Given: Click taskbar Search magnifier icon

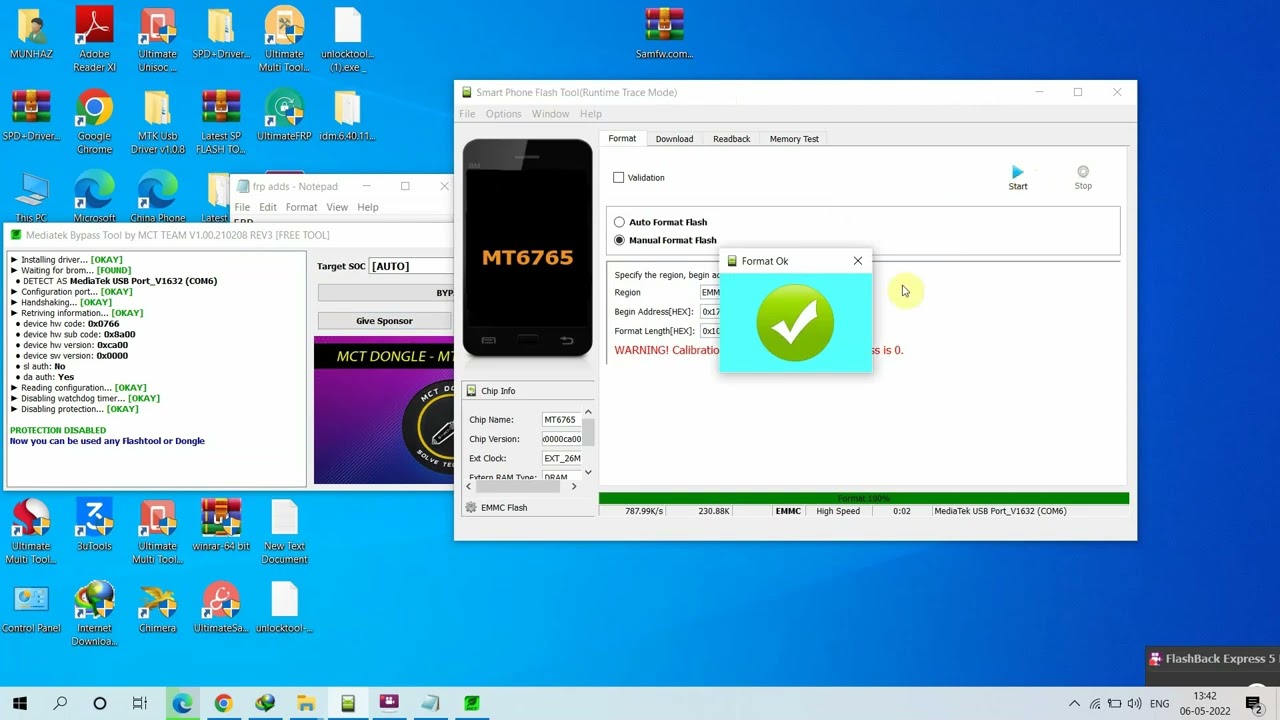Looking at the screenshot, I should click(60, 703).
